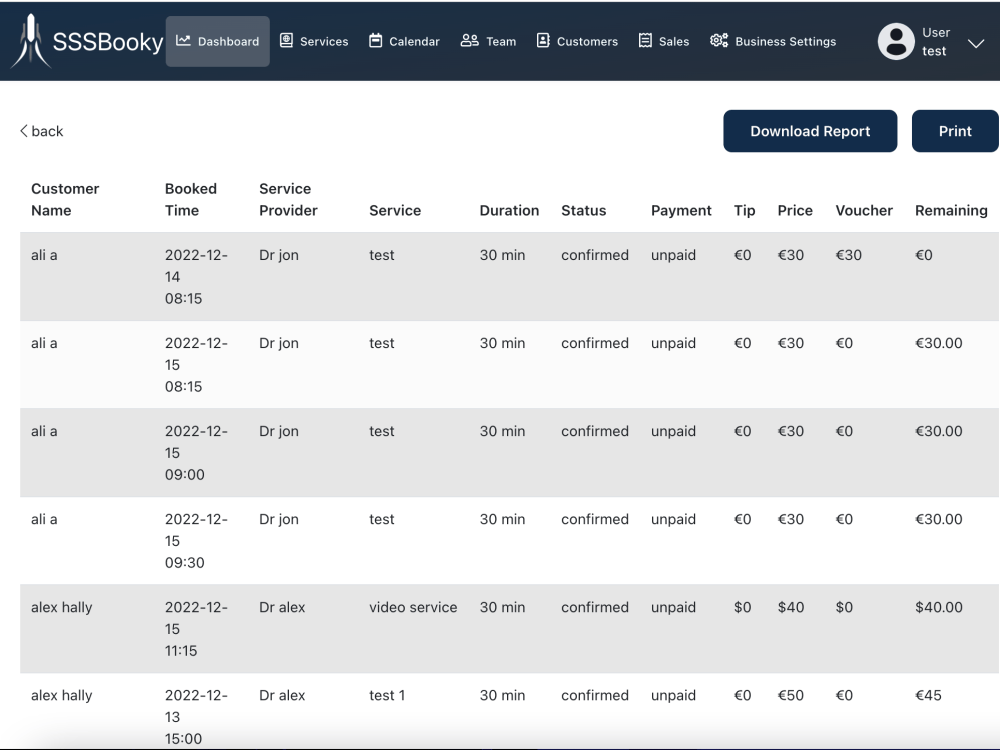The height and width of the screenshot is (750, 1000).
Task: Click Download Report
Action: click(x=810, y=131)
